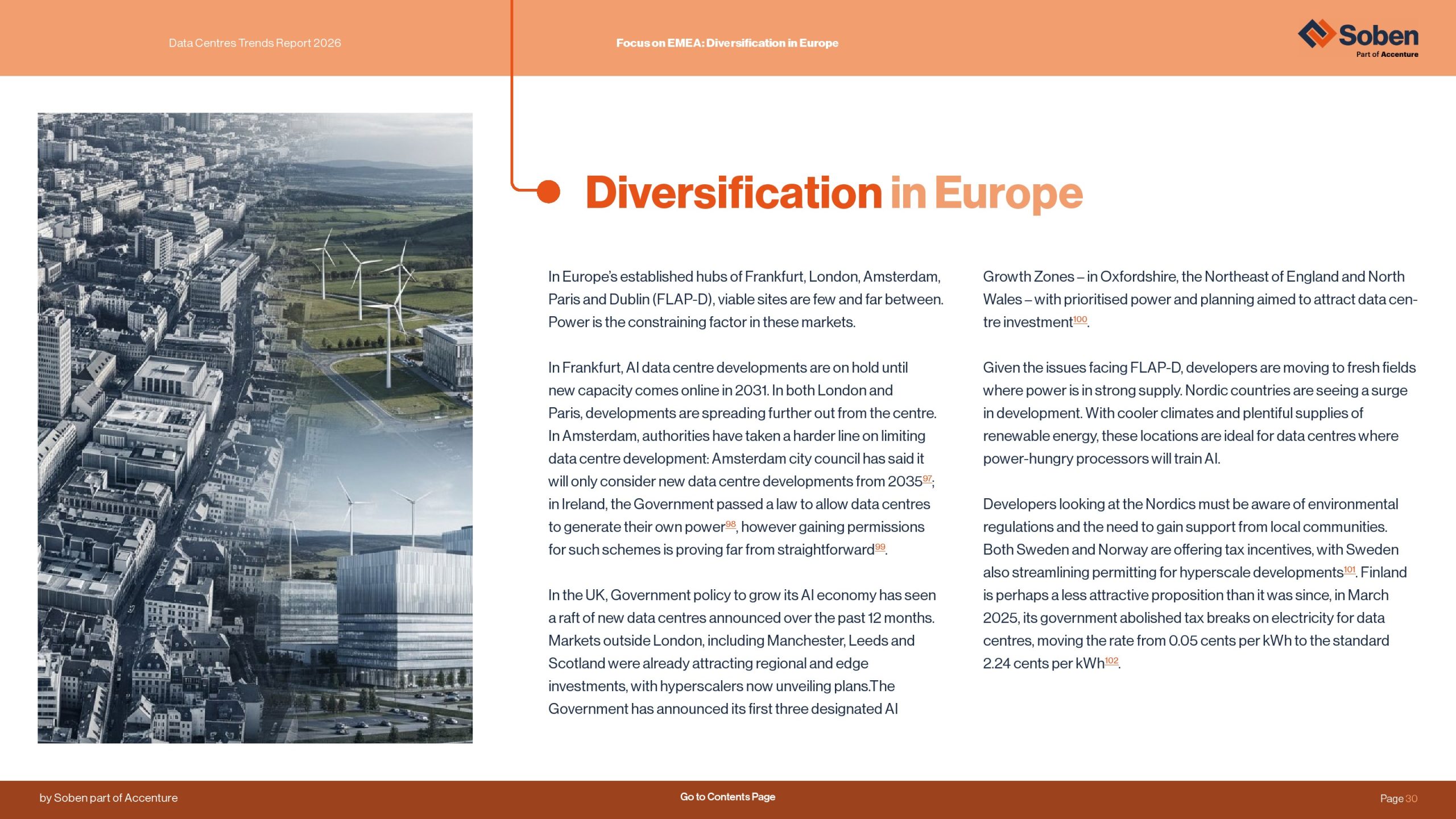
Task: Click Go to Contents Page link
Action: click(727, 797)
